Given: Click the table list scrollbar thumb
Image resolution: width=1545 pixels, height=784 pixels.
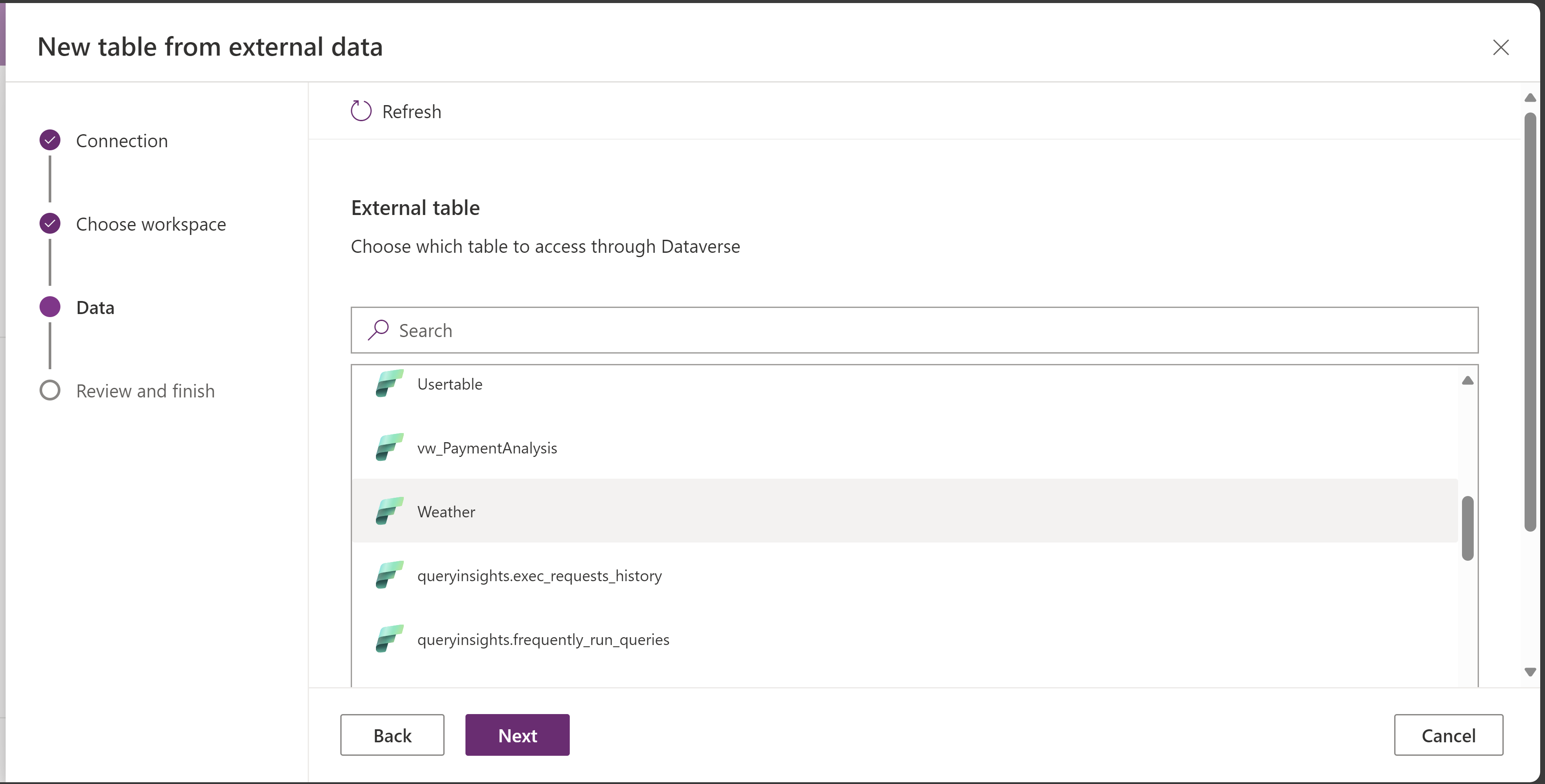Looking at the screenshot, I should (1467, 527).
